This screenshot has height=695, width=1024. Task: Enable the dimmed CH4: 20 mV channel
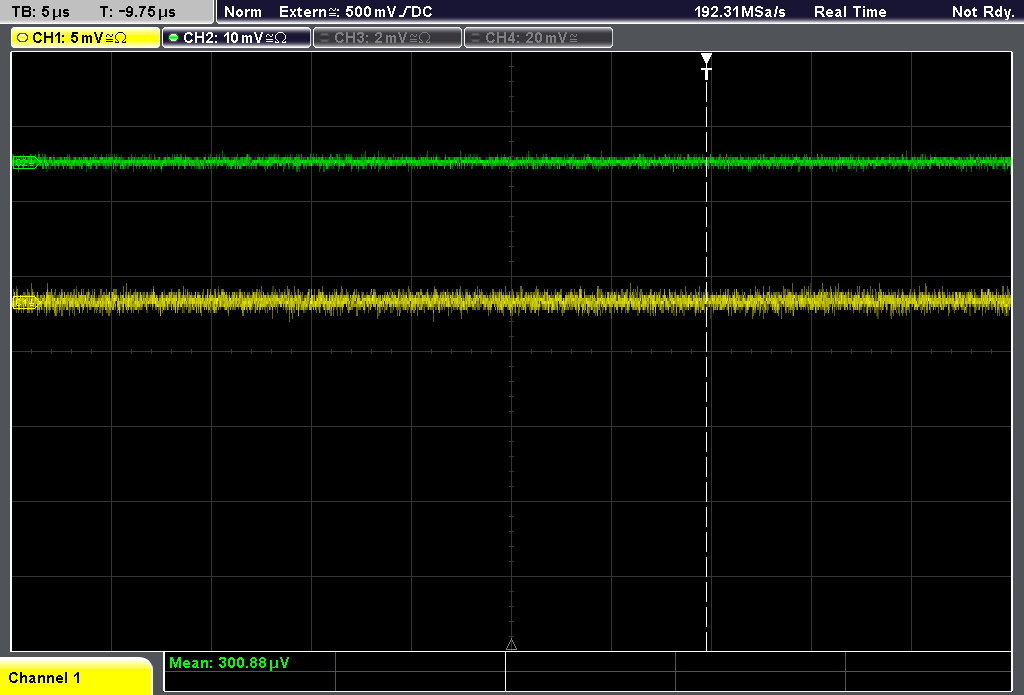click(x=538, y=38)
